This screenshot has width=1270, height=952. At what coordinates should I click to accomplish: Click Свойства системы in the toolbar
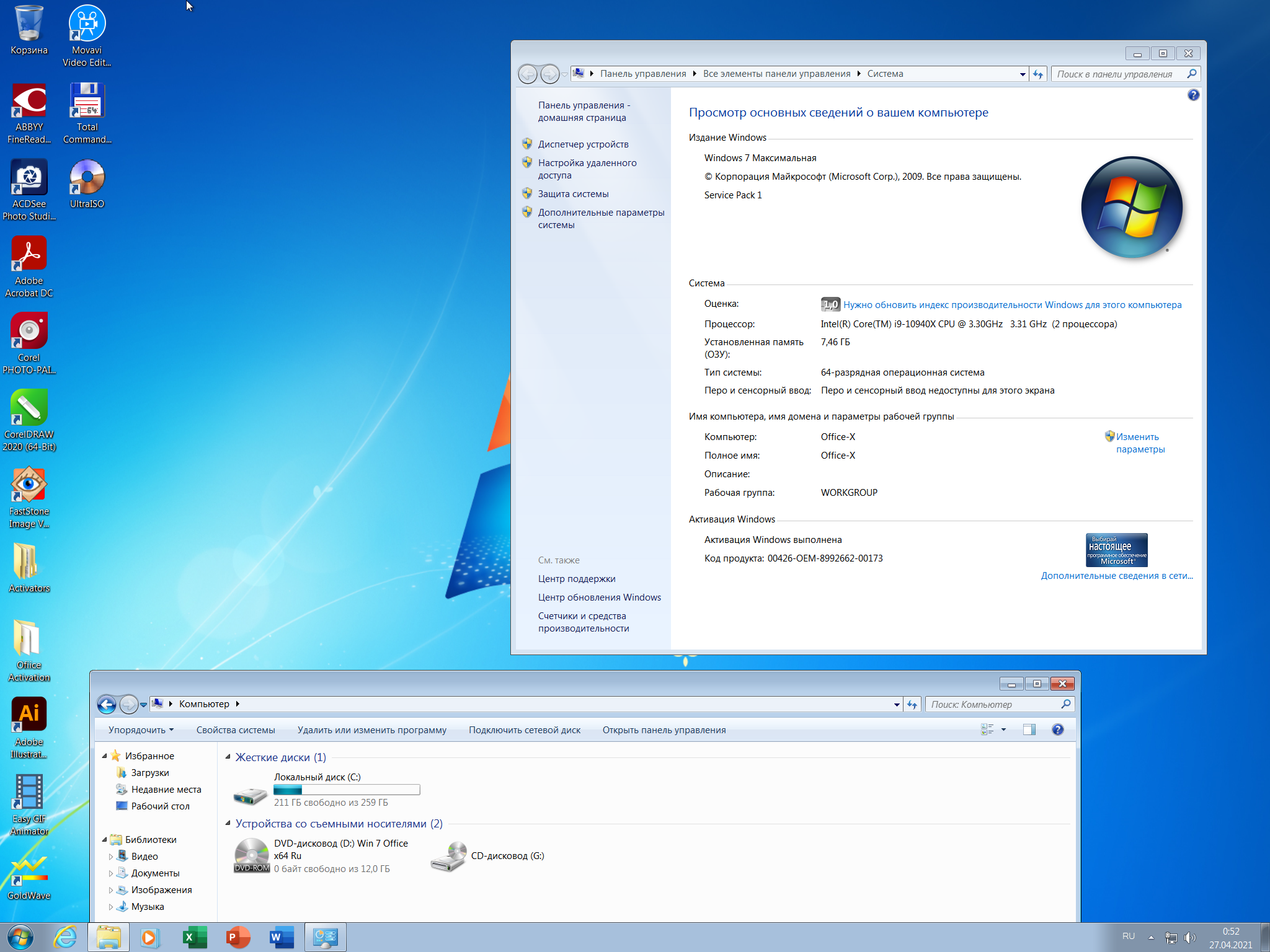[x=236, y=730]
